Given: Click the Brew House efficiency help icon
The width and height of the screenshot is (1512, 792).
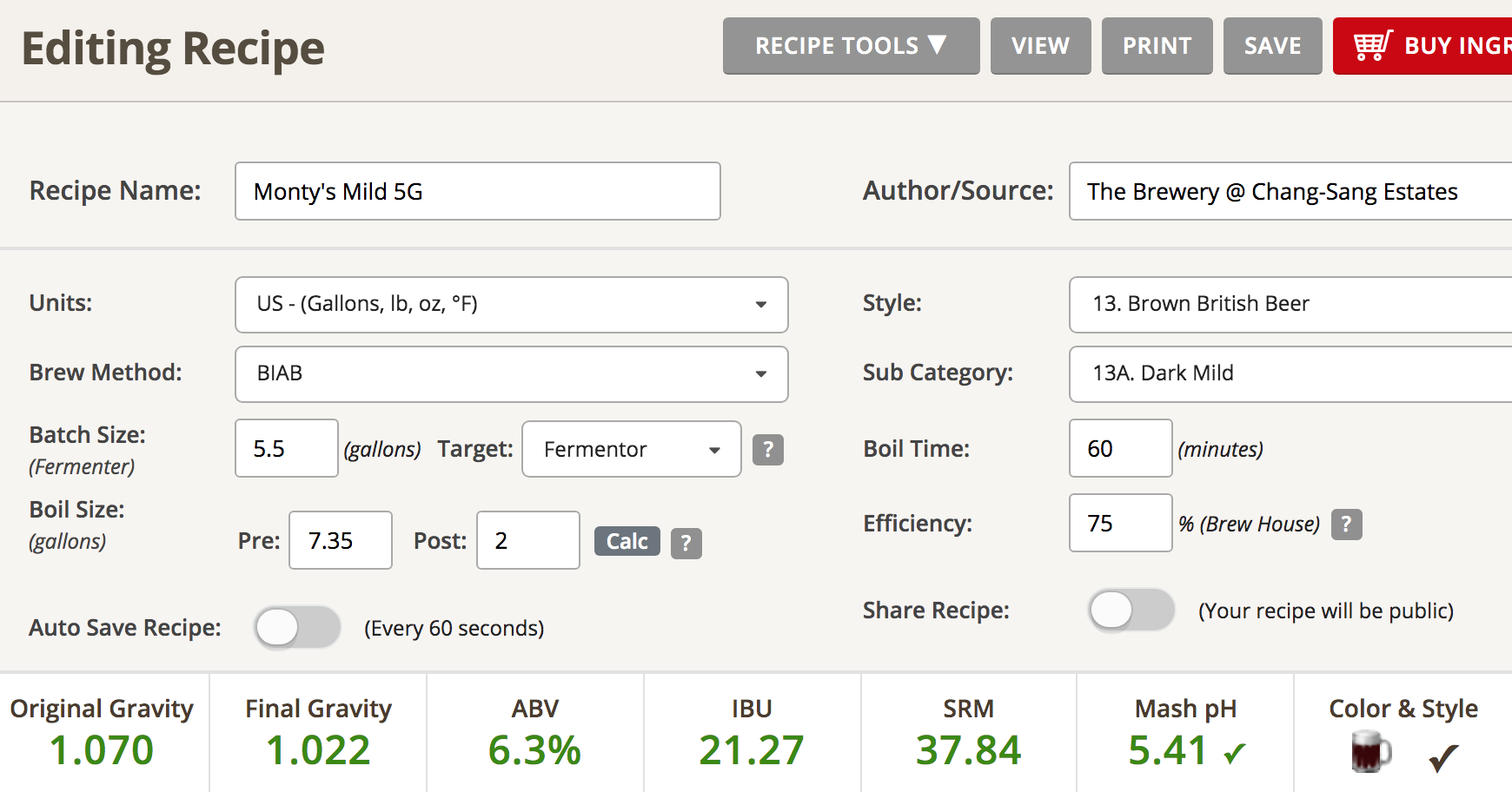Looking at the screenshot, I should [x=1346, y=525].
